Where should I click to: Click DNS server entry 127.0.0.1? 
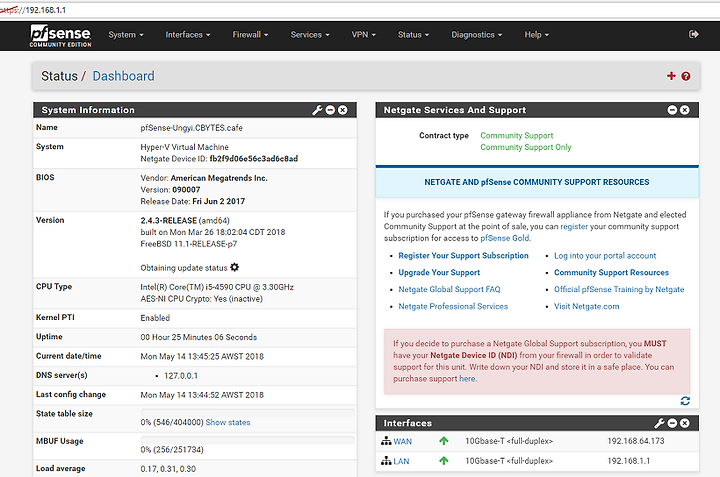(181, 376)
